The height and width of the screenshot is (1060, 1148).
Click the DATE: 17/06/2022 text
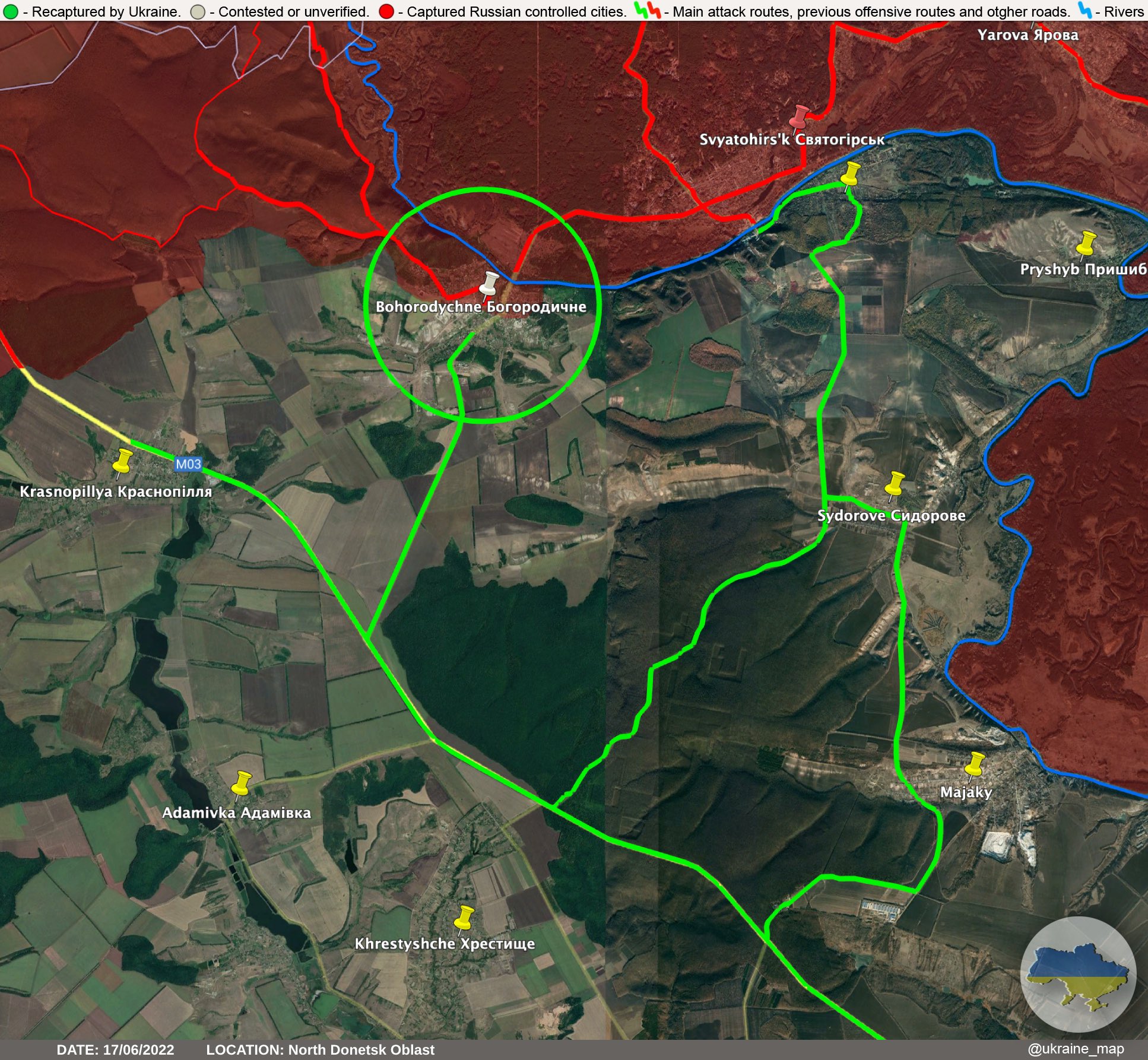coord(115,1049)
